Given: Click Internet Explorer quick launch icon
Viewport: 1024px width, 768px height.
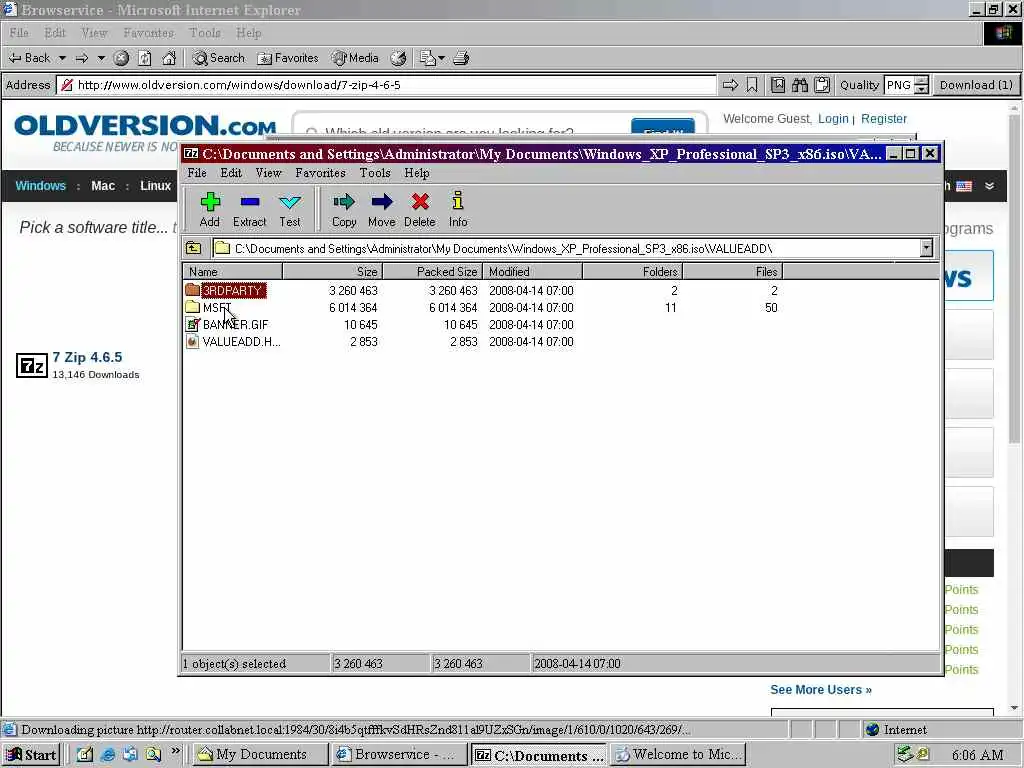Looking at the screenshot, I should (108, 754).
